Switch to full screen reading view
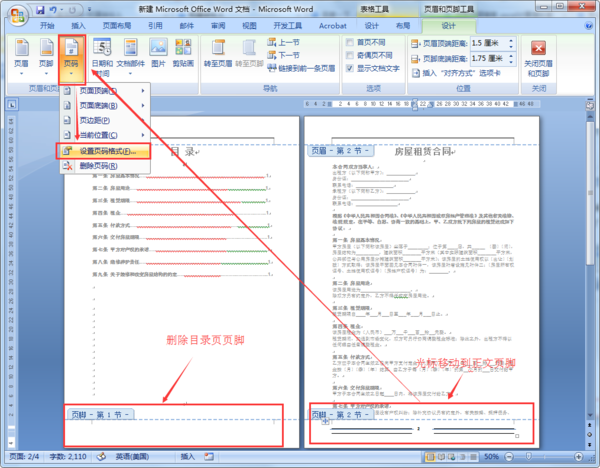600x468 pixels. (x=441, y=457)
